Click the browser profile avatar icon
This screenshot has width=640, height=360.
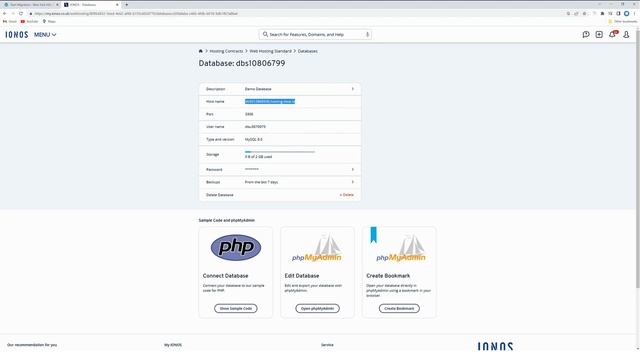[x=627, y=13]
